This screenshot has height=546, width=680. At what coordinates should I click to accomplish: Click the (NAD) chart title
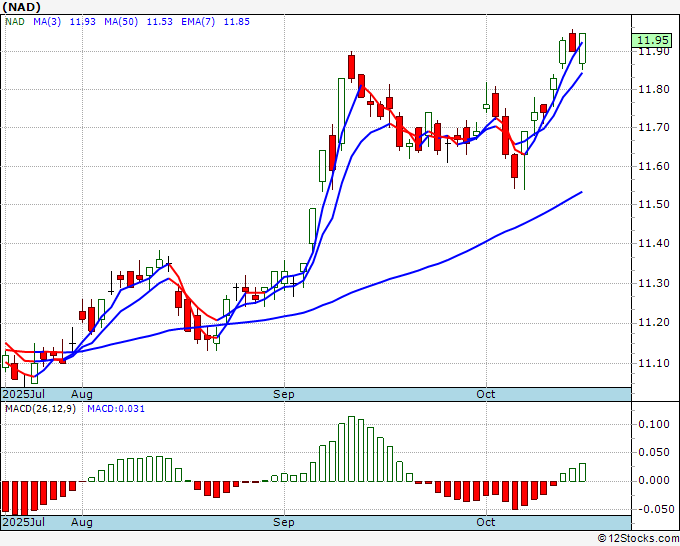click(21, 7)
